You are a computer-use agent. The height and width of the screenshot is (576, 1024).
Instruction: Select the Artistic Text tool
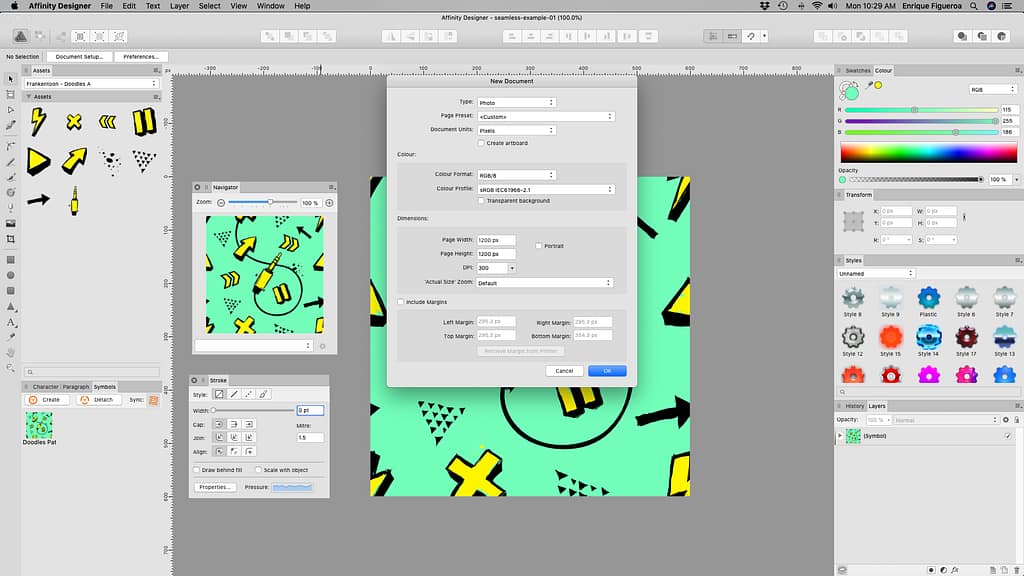pyautogui.click(x=10, y=322)
